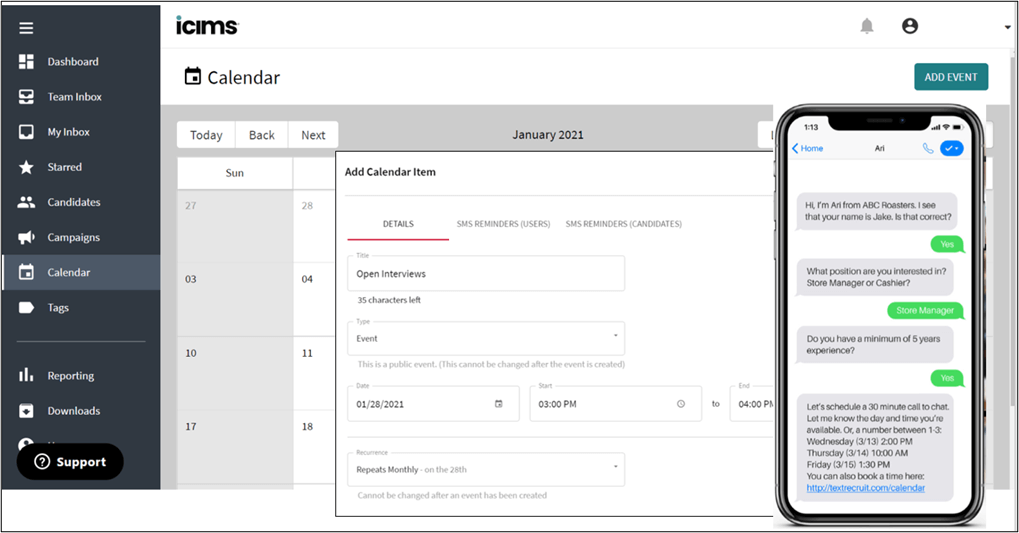Expand the event Type dropdown
Viewport: 1019px width, 533px height.
click(x=615, y=336)
